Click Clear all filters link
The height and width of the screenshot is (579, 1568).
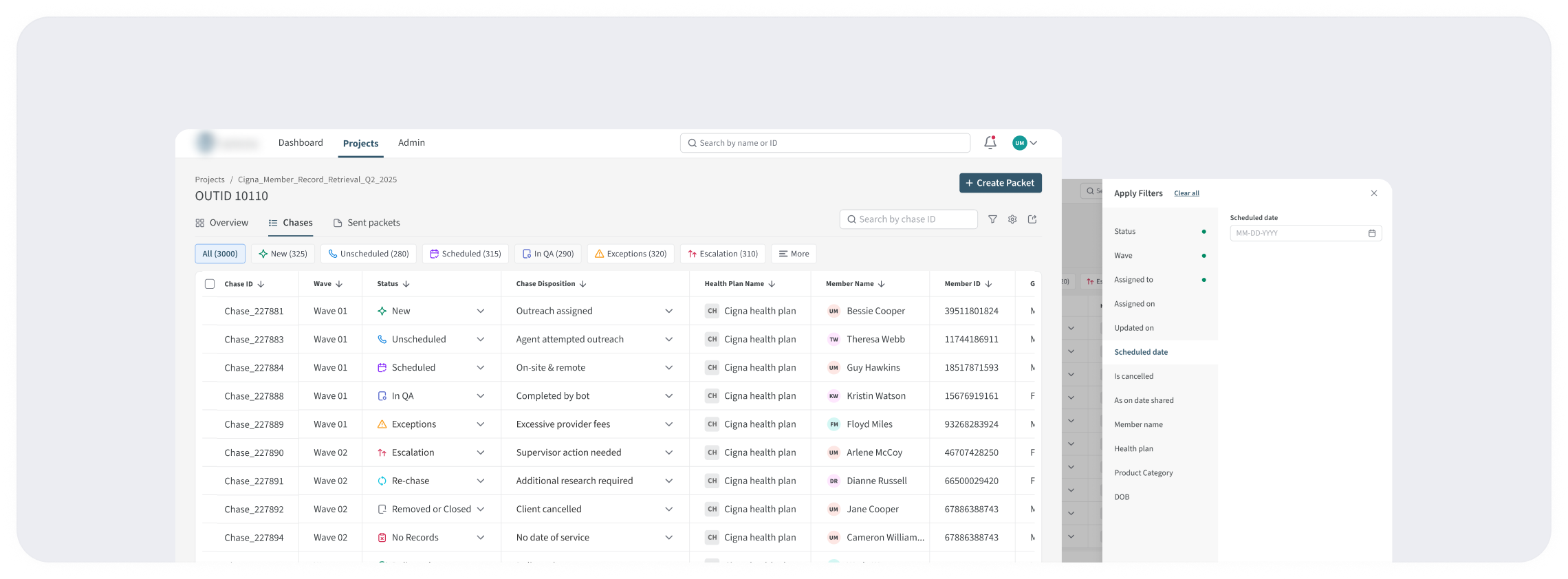pos(1186,193)
